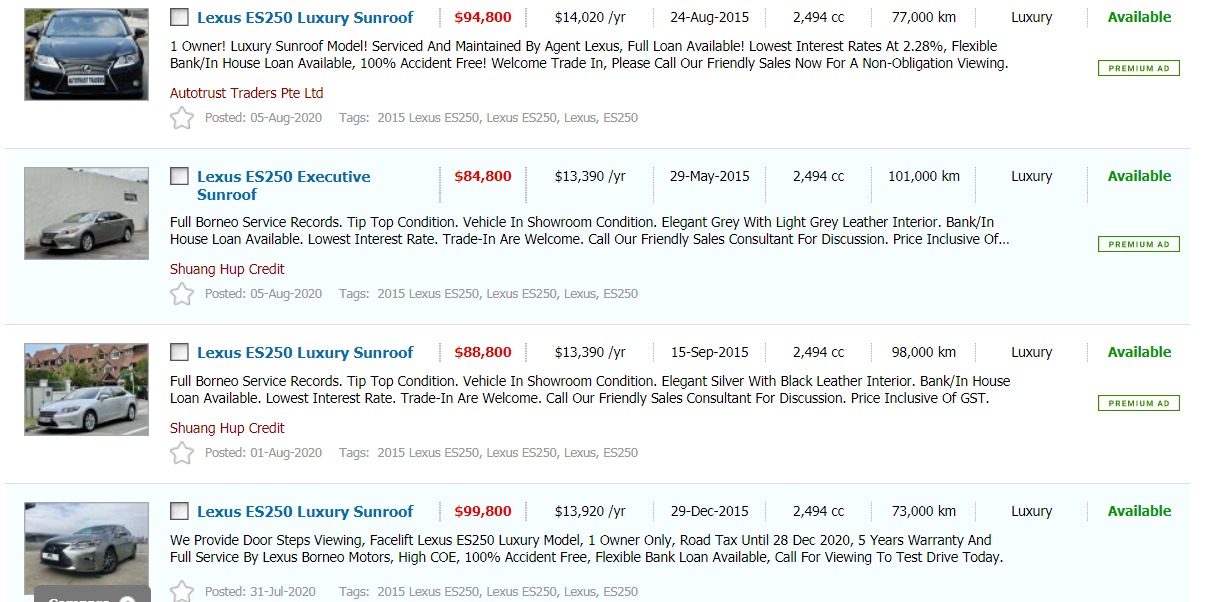This screenshot has width=1216, height=602.
Task: Click the favorite star on the $94,800 listing
Action: (181, 118)
